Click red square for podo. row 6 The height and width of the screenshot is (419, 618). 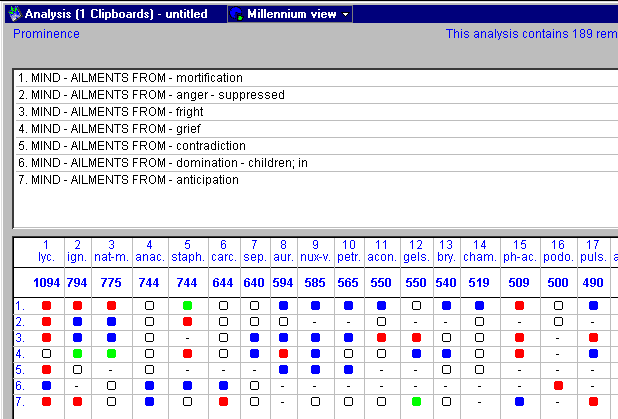tap(558, 385)
